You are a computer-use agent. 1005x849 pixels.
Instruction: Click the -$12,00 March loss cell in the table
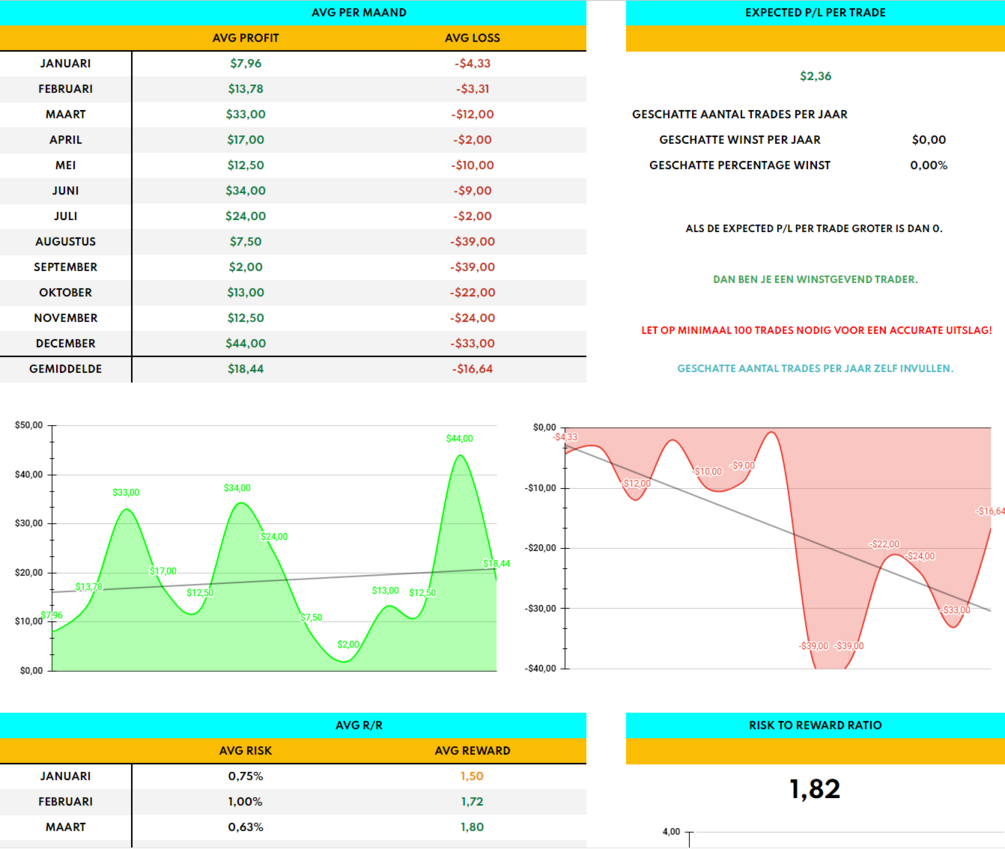coord(472,114)
